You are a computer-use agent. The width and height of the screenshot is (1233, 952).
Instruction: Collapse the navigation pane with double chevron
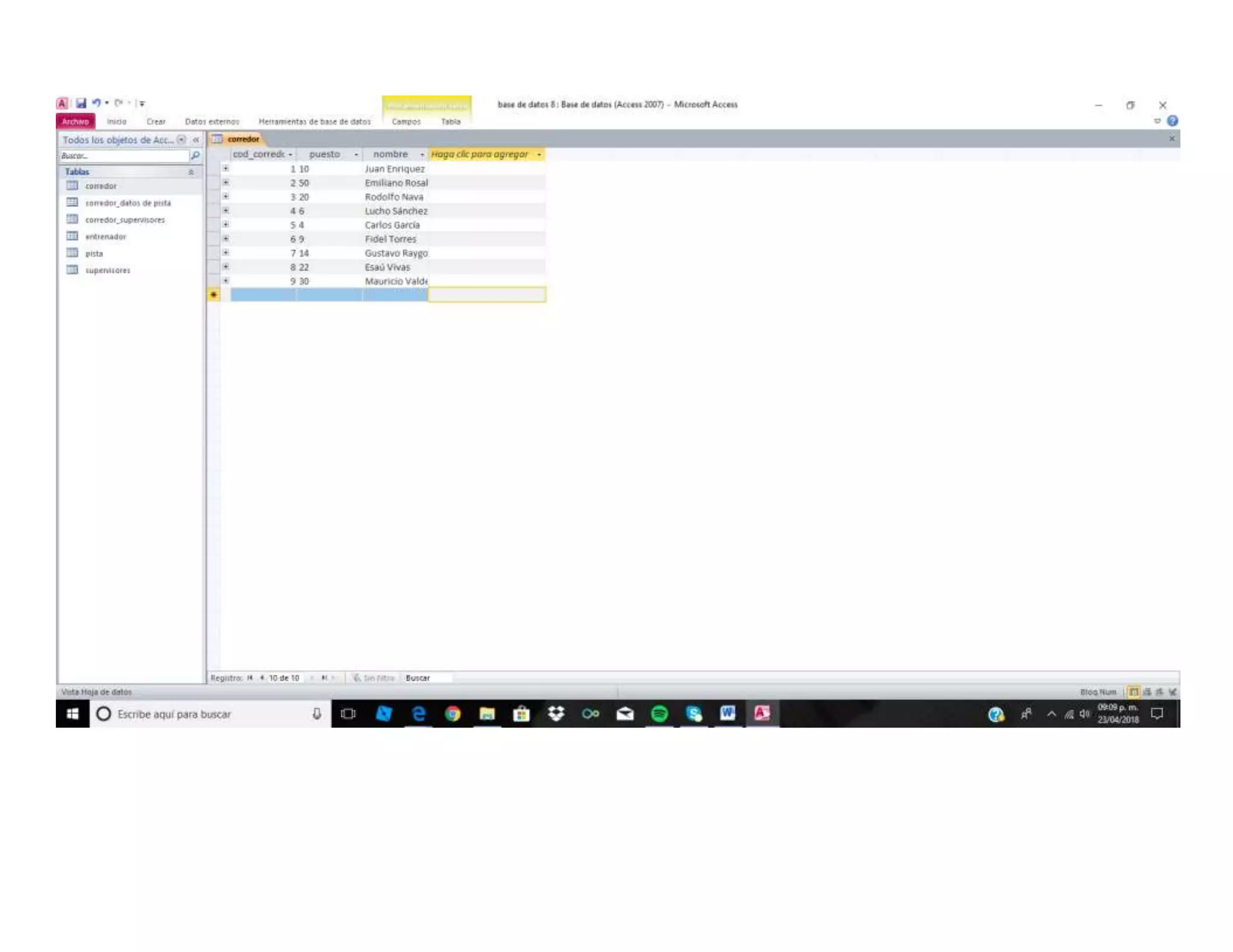click(x=196, y=140)
